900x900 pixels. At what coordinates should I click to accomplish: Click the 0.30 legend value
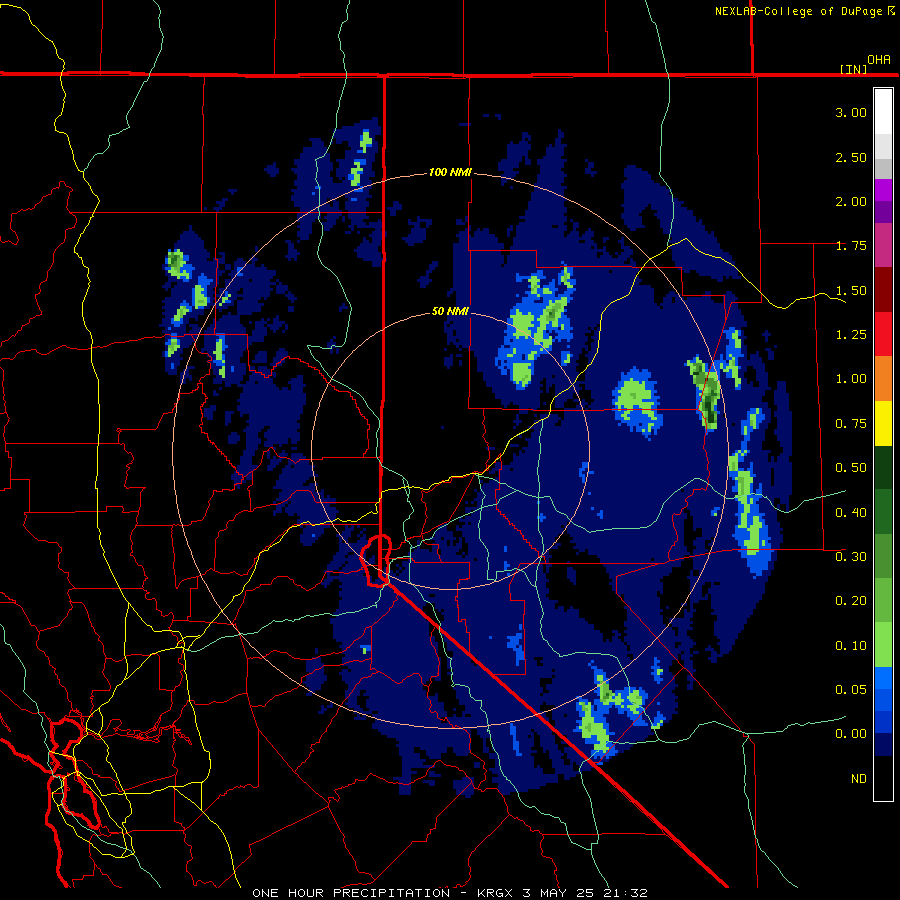851,557
